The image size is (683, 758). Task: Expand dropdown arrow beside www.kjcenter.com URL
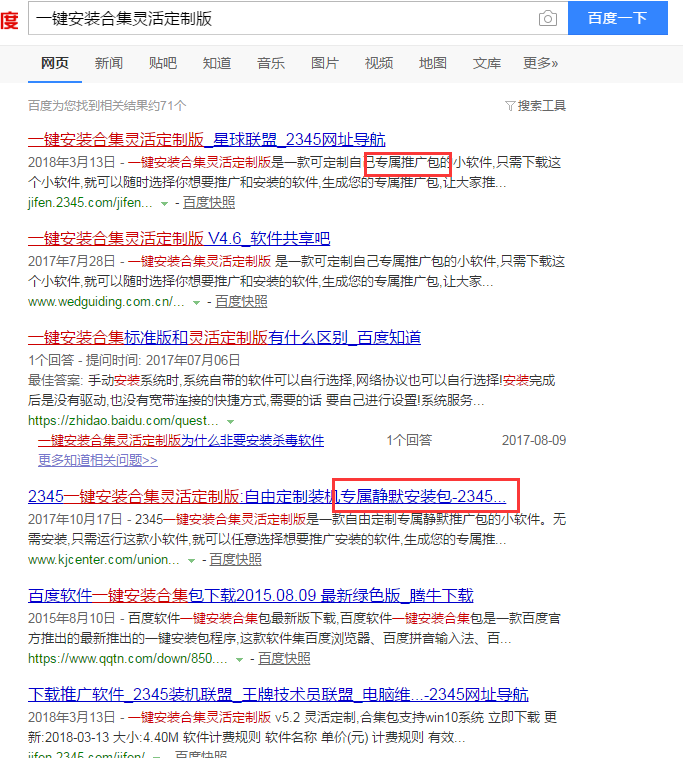tap(191, 561)
